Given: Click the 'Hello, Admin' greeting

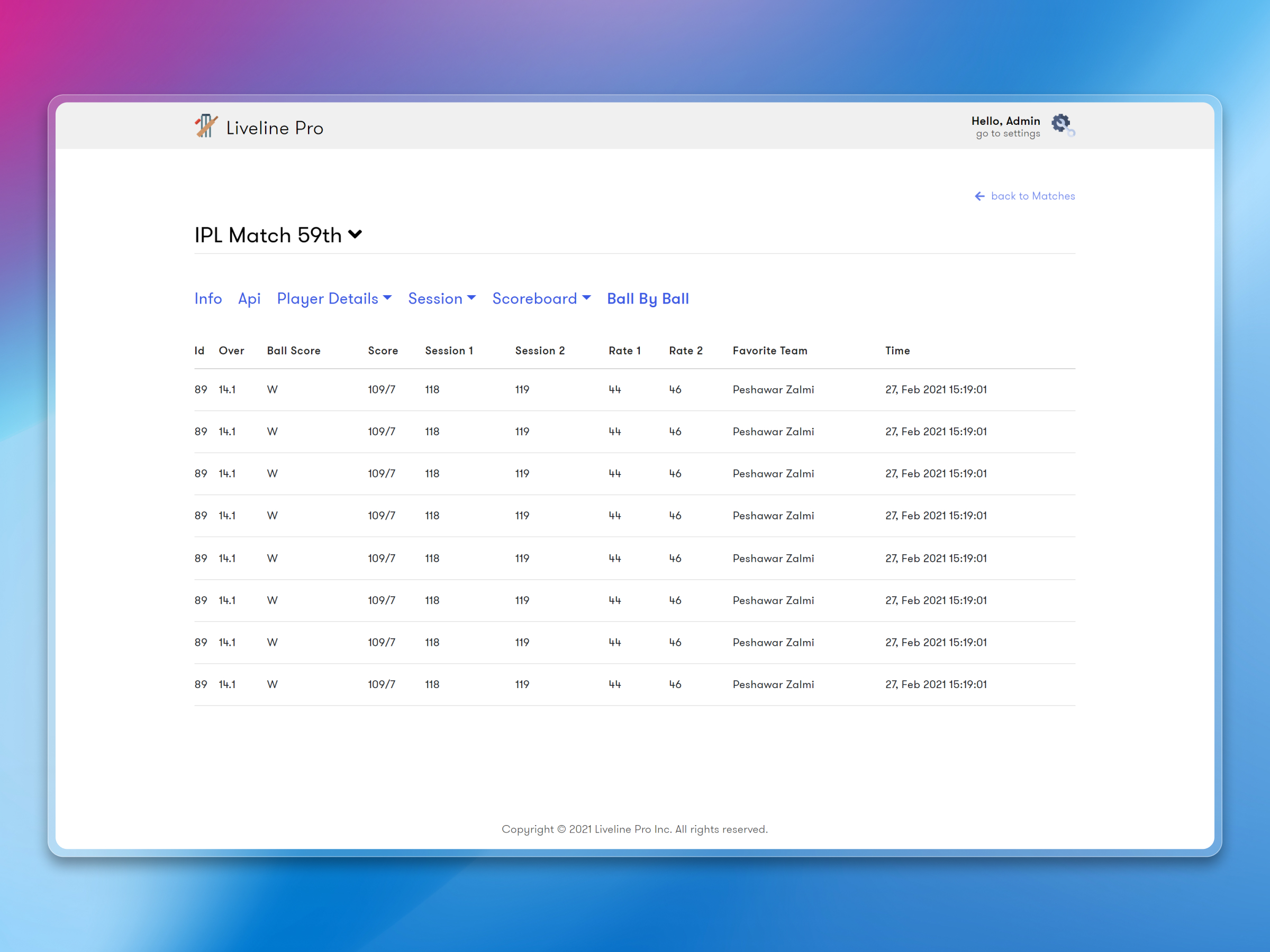Looking at the screenshot, I should click(1006, 121).
